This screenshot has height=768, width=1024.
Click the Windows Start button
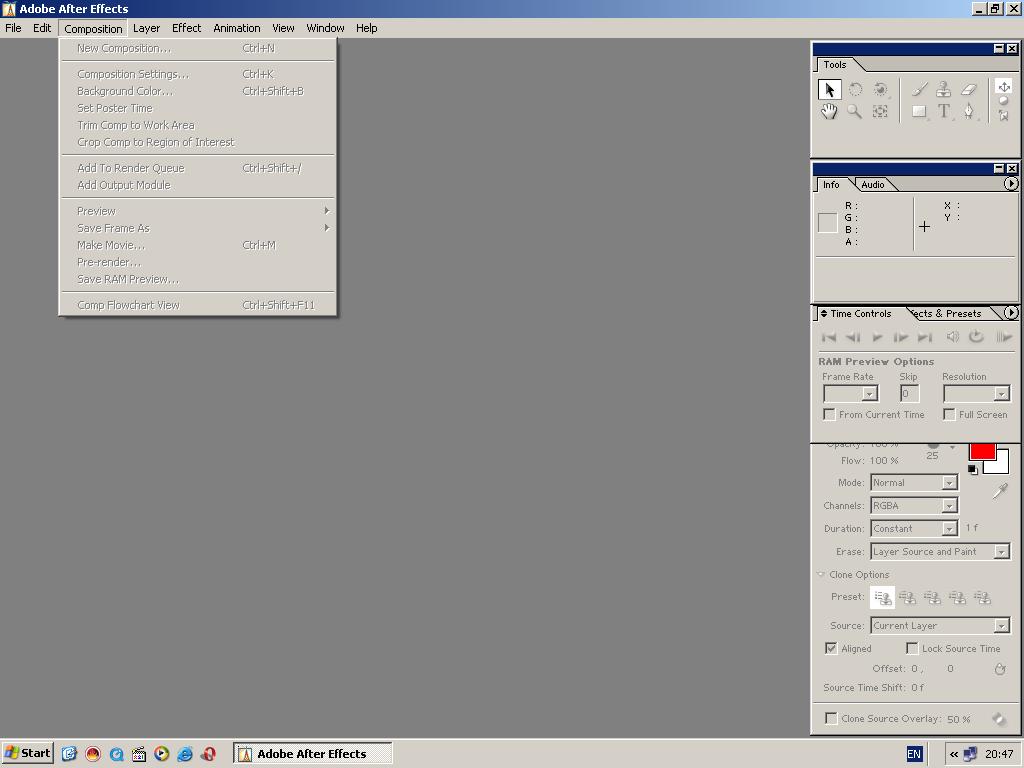pyautogui.click(x=27, y=754)
